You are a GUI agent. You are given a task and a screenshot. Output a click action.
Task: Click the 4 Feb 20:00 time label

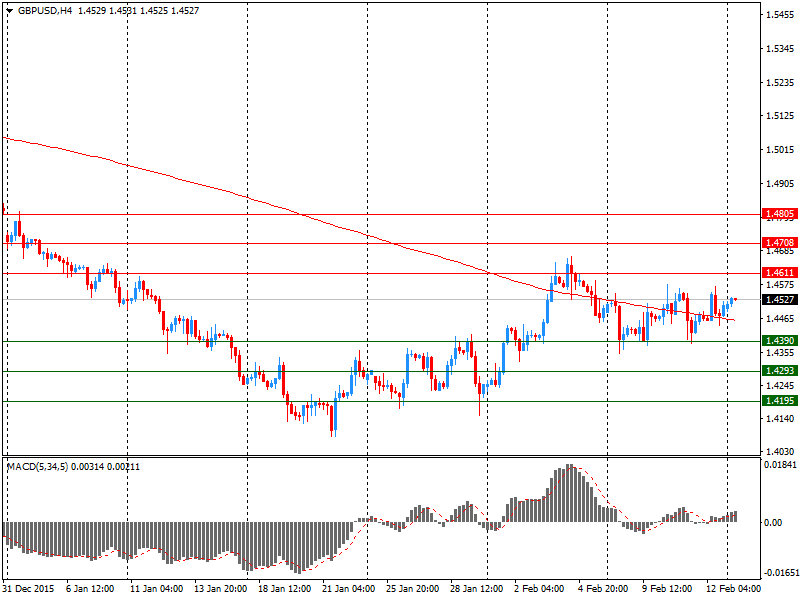coord(603,589)
